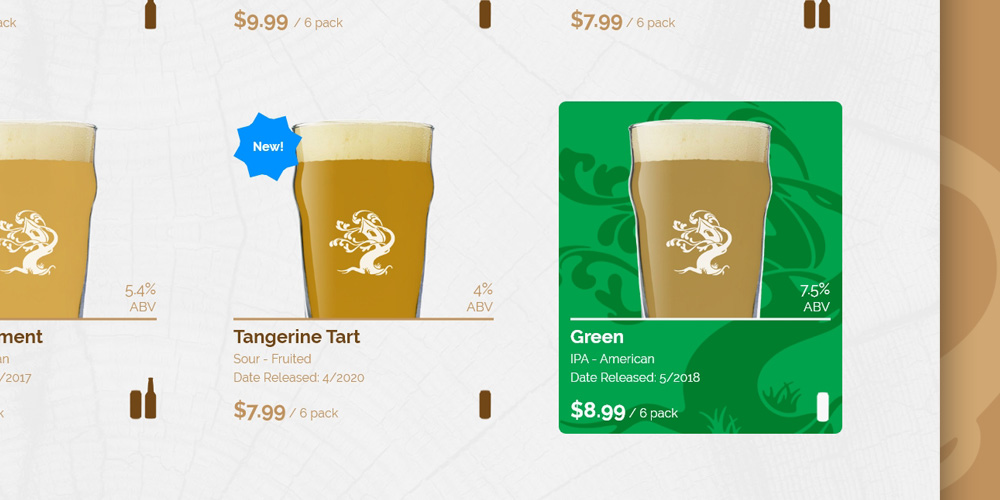Click the Sour - Fruited style label
The width and height of the screenshot is (1000, 500).
(x=272, y=358)
